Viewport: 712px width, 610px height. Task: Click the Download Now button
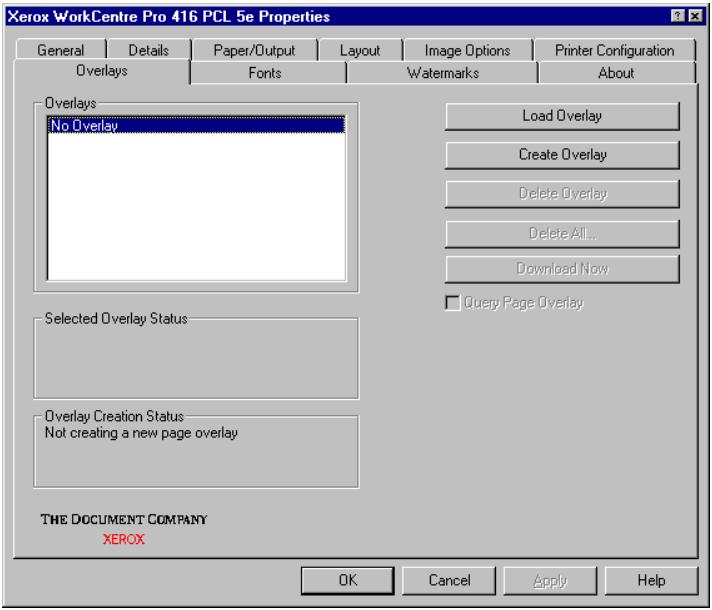(x=562, y=269)
